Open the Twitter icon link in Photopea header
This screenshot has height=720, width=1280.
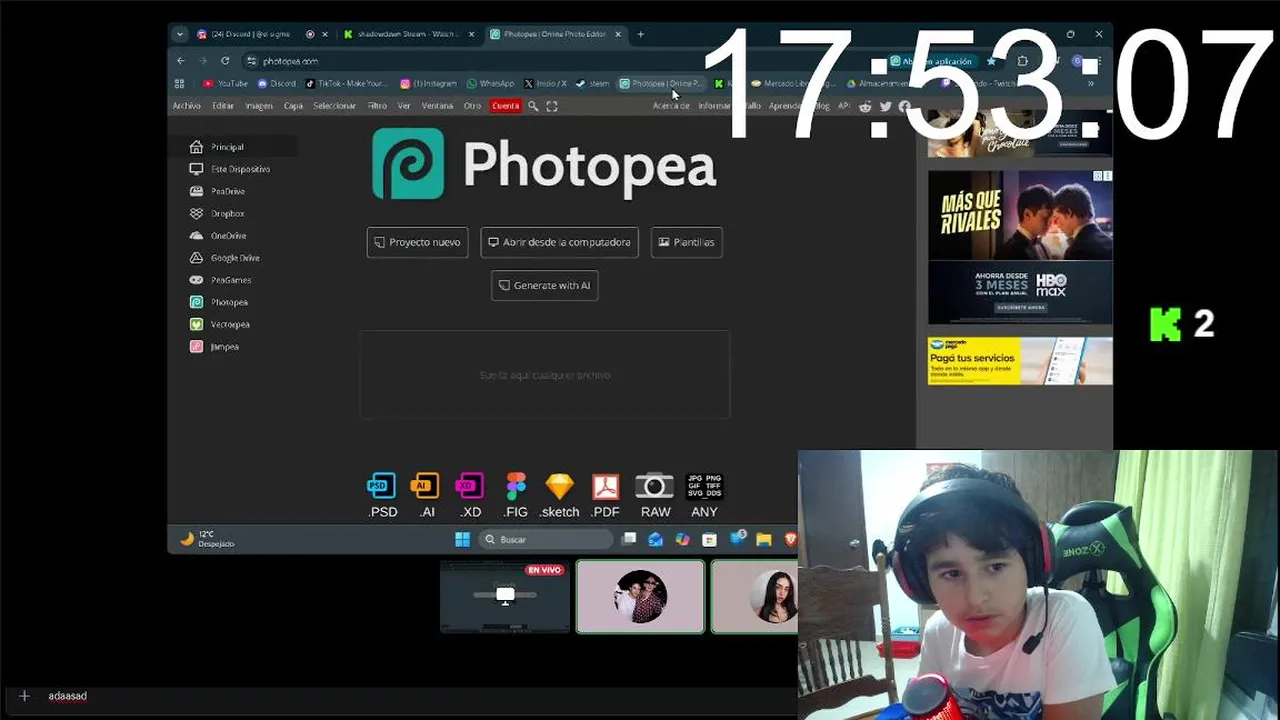pos(885,106)
